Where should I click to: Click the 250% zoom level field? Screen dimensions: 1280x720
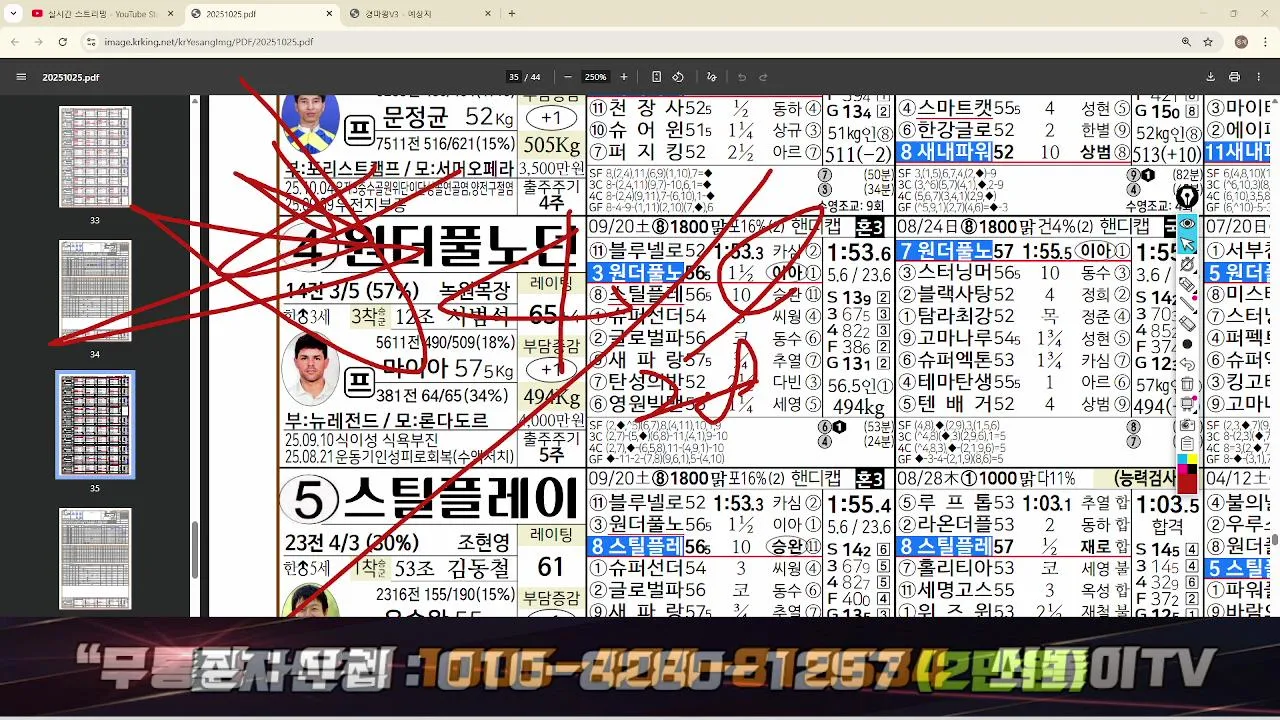(596, 77)
